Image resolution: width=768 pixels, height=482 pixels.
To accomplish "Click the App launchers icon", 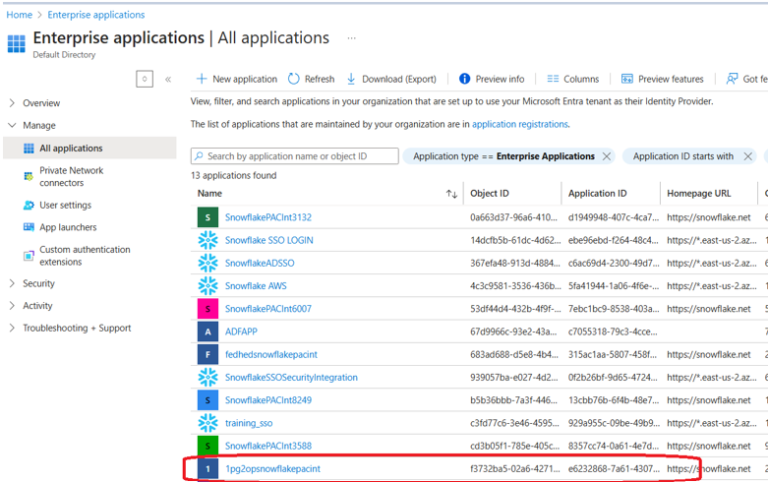I will (29, 227).
